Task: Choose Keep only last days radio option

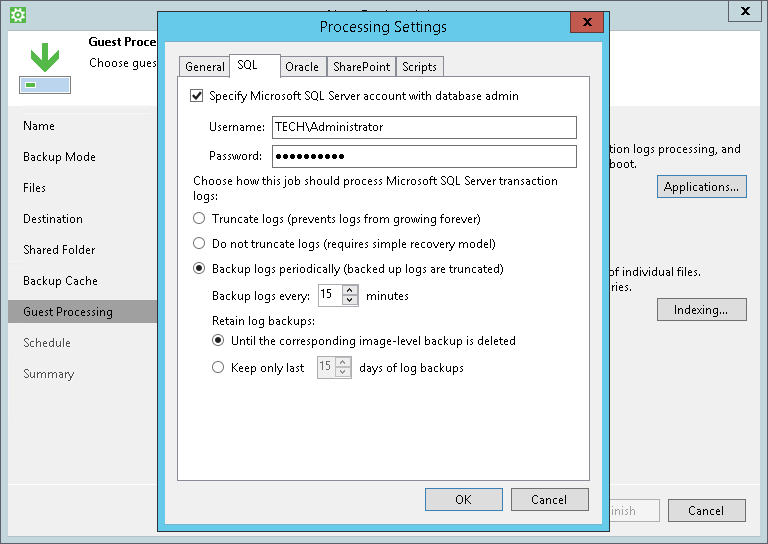Action: click(218, 367)
